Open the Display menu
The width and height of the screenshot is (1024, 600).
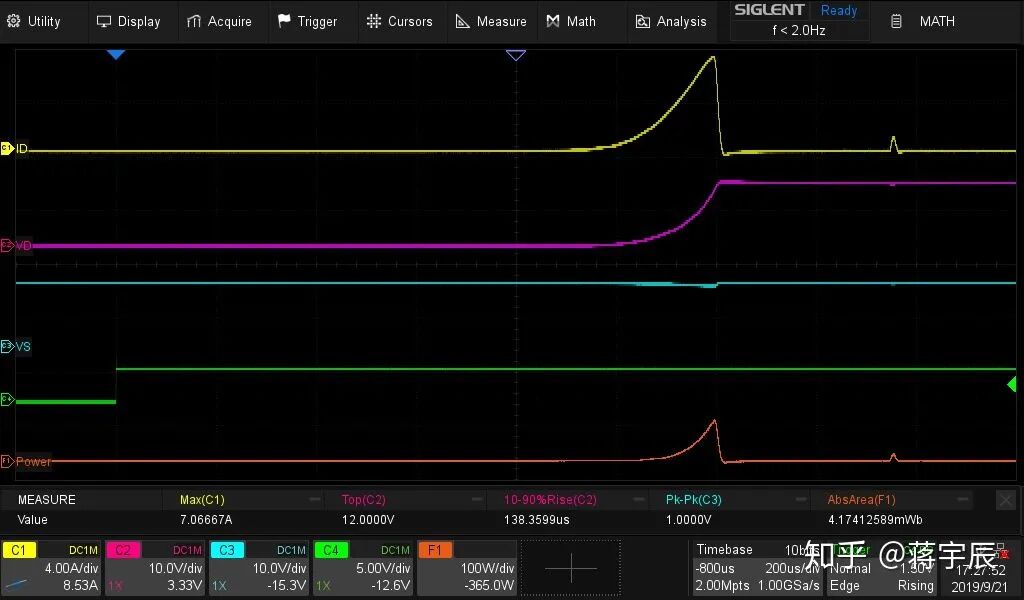(x=129, y=22)
